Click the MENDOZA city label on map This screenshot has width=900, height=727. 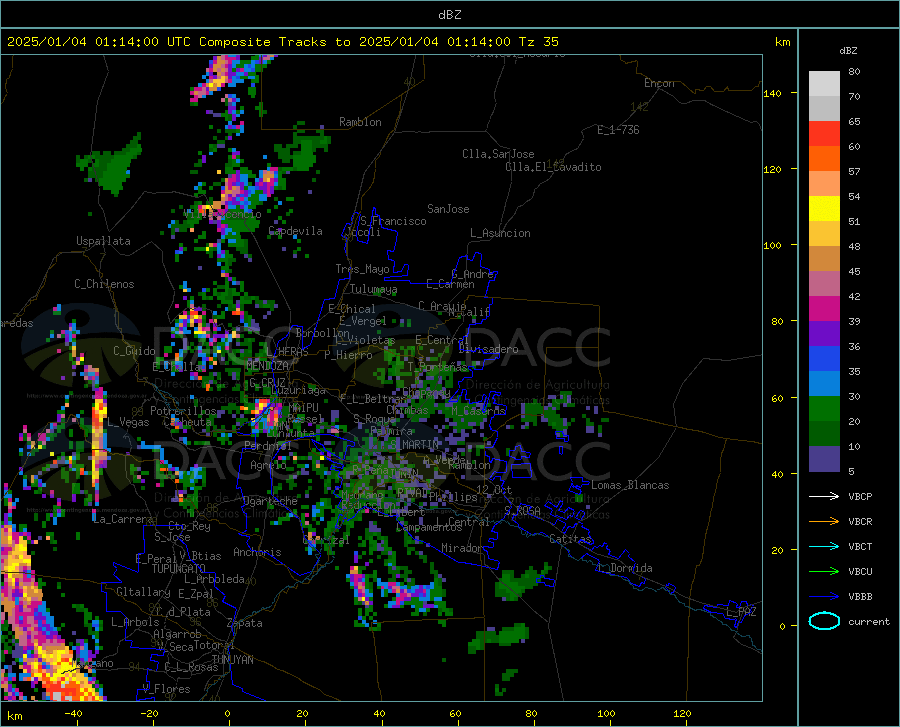267,366
